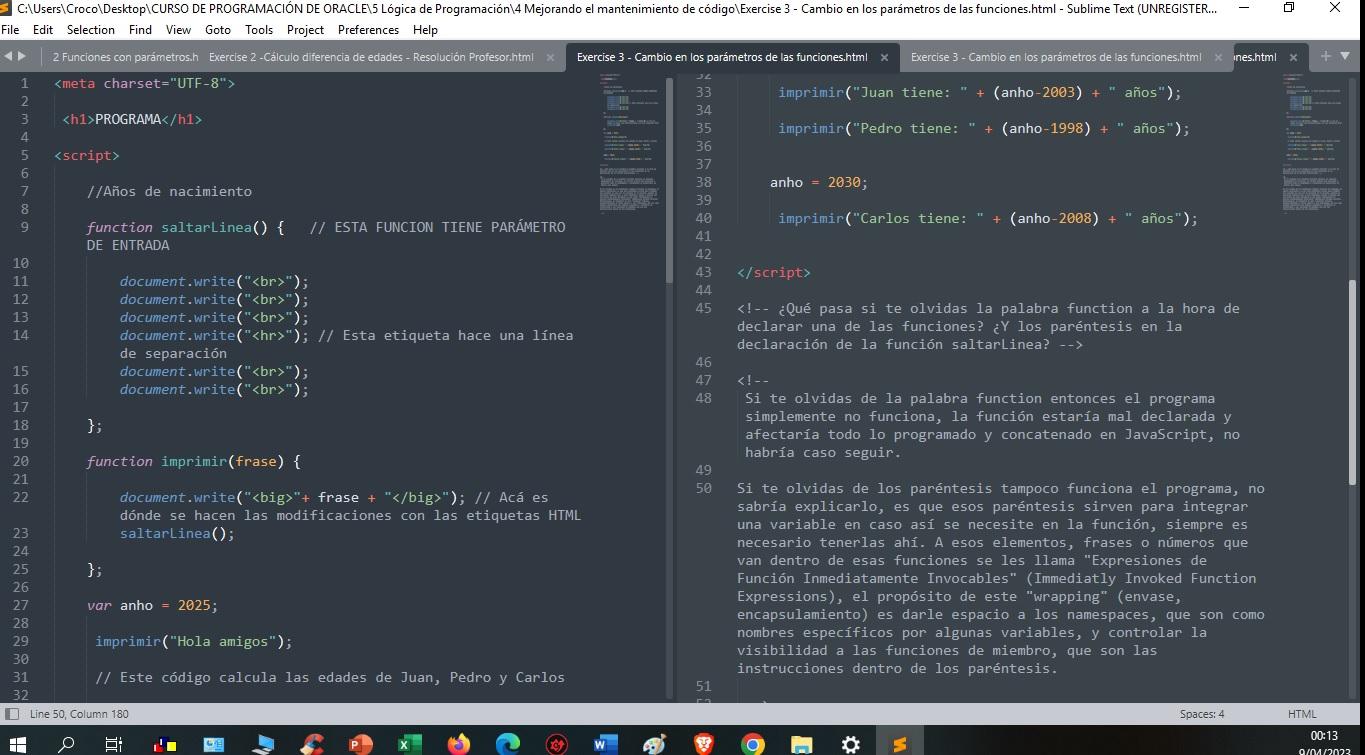Open Windows Settings gear on taskbar
This screenshot has height=755, width=1365.
pyautogui.click(x=851, y=744)
